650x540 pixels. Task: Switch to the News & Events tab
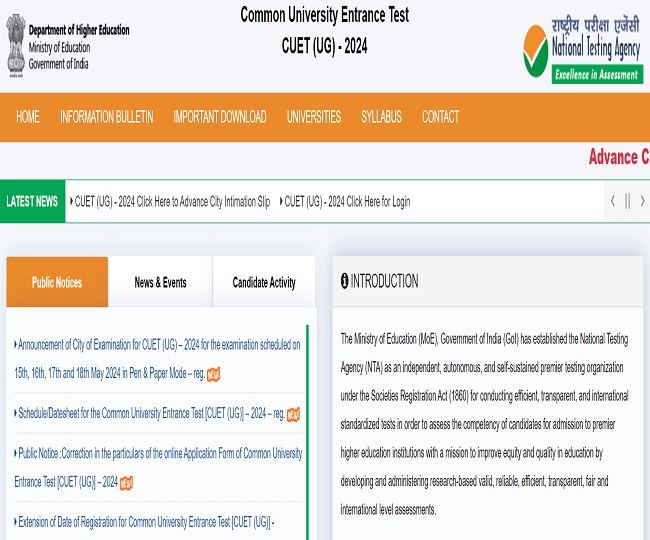coord(160,283)
